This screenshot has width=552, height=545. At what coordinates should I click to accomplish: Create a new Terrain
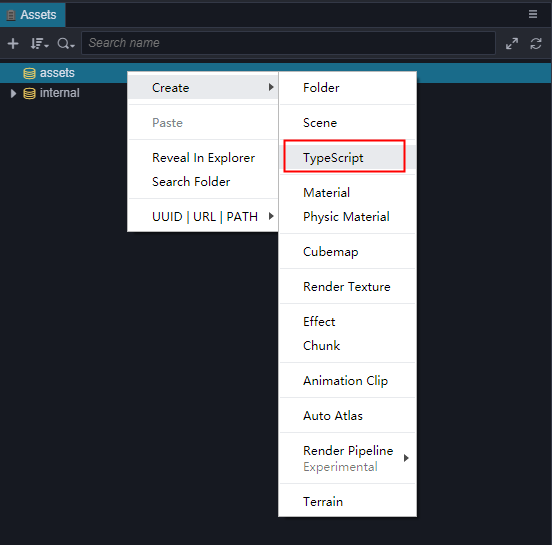tap(347, 501)
